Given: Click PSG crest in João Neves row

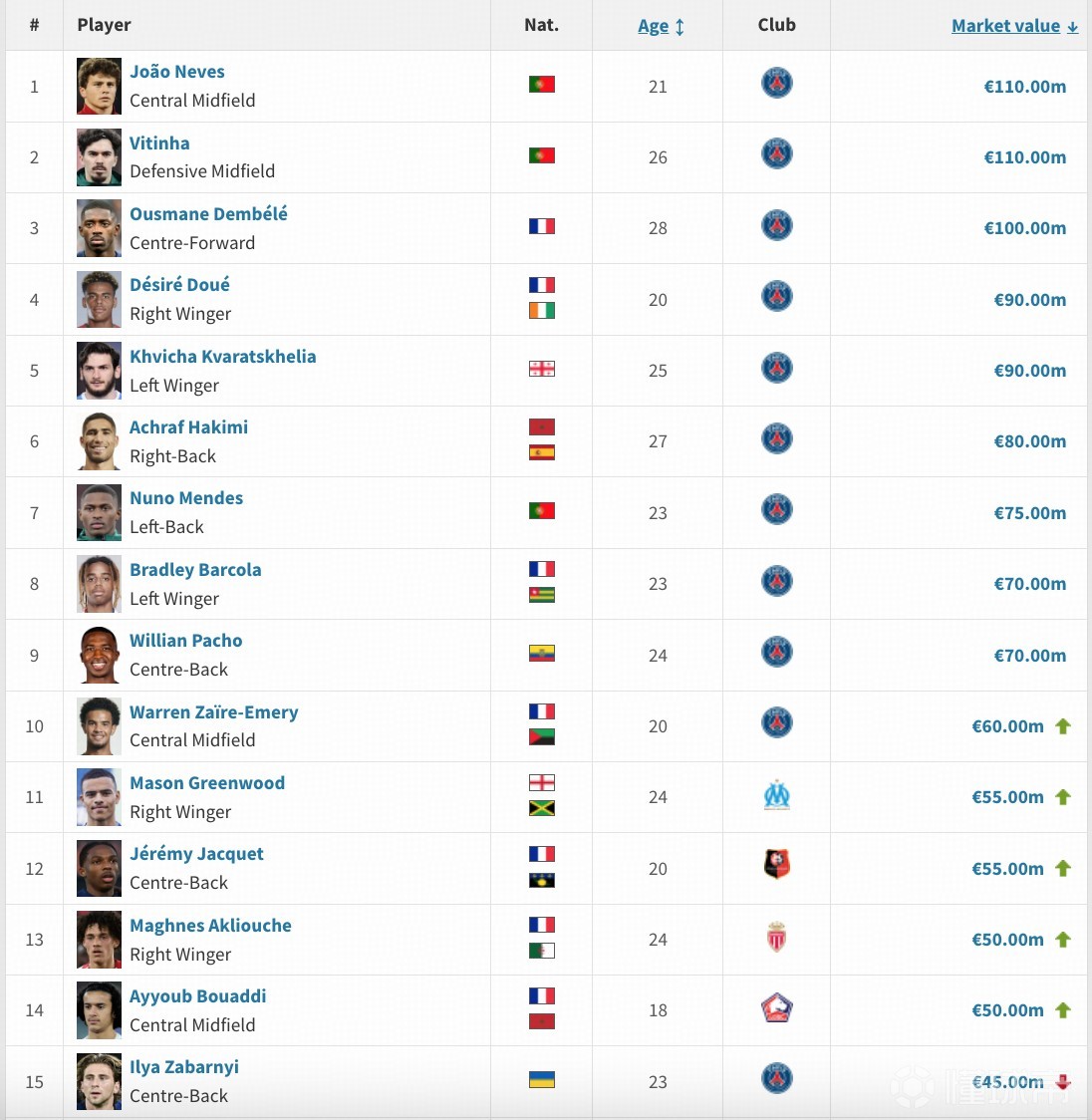Looking at the screenshot, I should coord(776,83).
